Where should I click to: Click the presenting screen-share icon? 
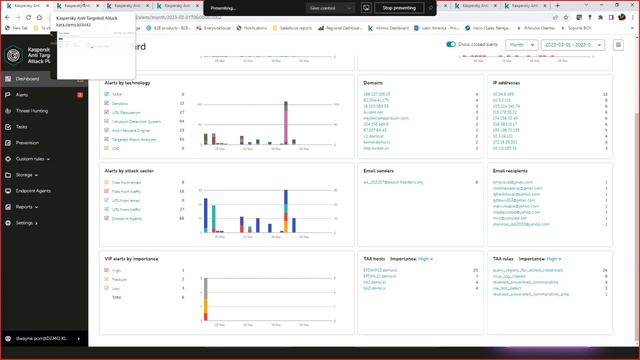click(366, 8)
